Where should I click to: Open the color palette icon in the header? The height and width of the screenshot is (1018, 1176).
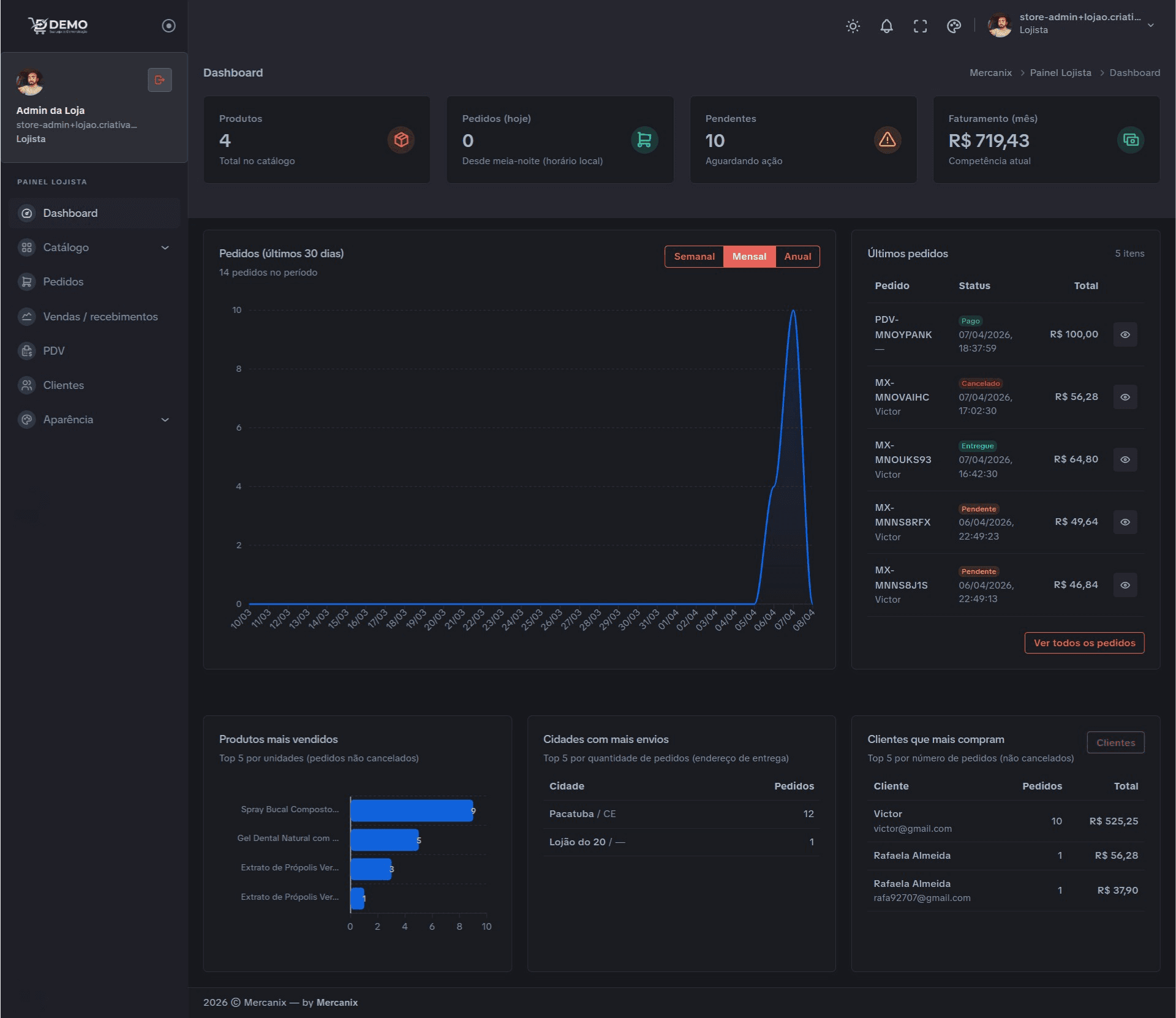click(953, 26)
